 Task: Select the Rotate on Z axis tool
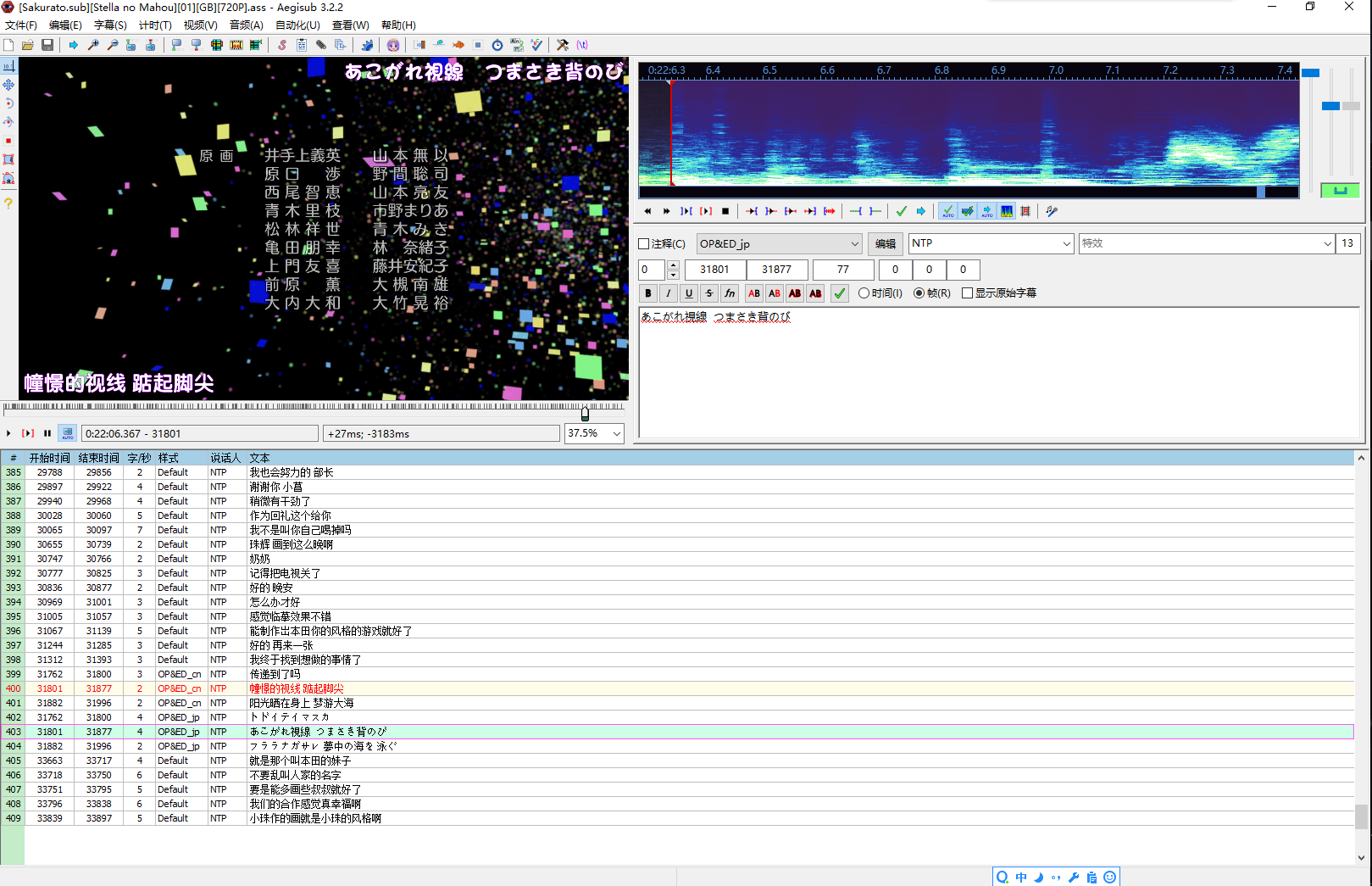tap(8, 103)
